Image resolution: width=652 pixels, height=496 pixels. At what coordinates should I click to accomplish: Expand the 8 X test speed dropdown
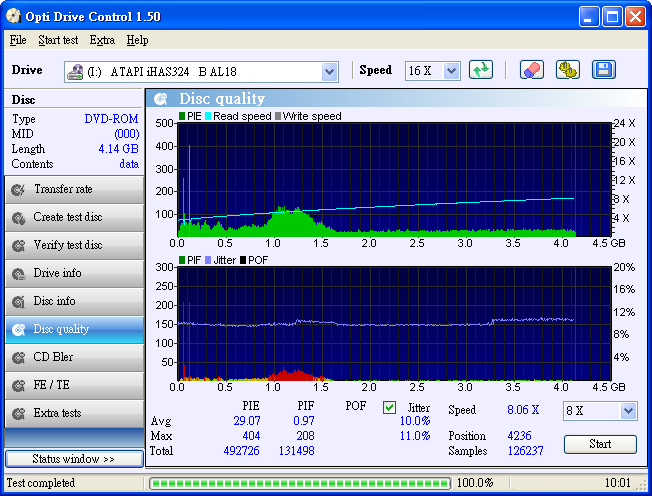[628, 411]
